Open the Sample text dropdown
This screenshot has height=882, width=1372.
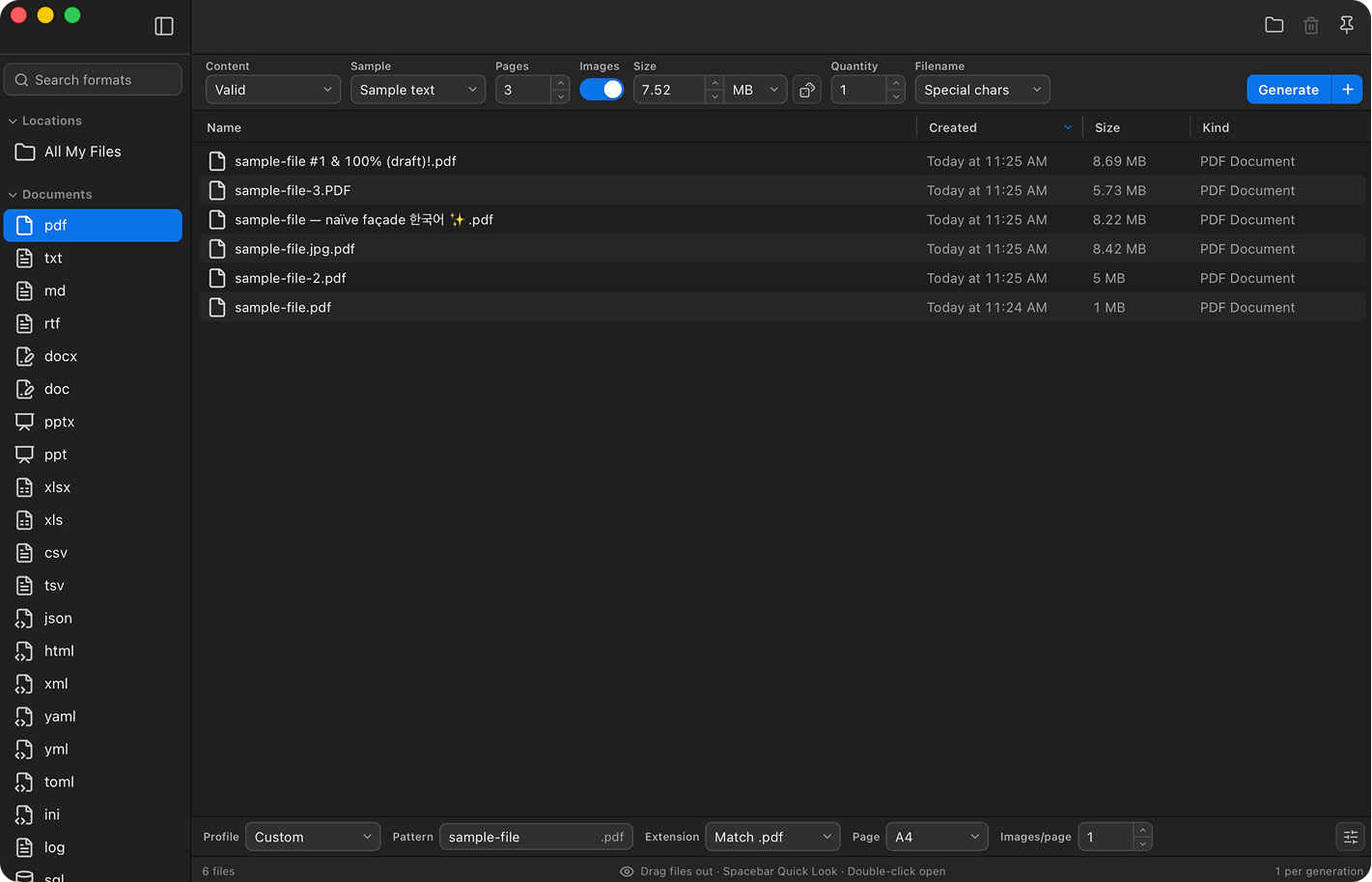click(418, 90)
